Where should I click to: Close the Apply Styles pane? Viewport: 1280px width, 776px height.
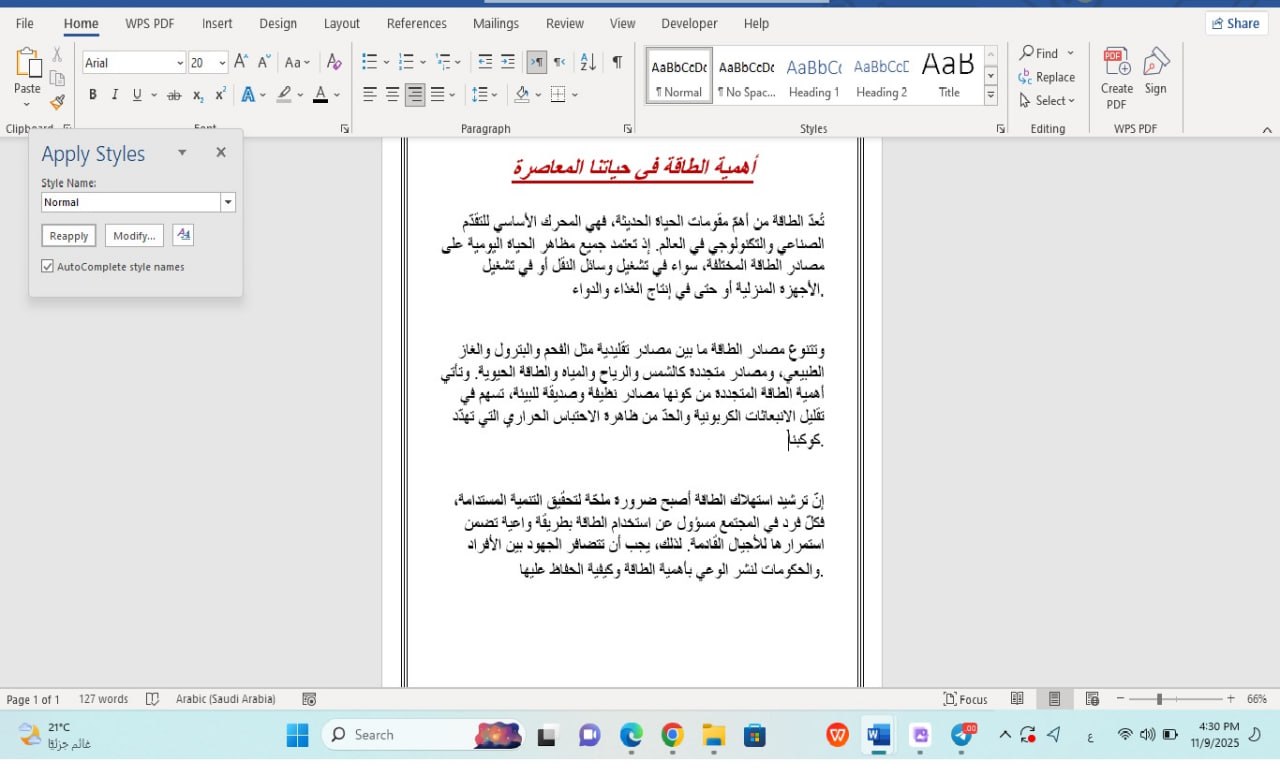pyautogui.click(x=221, y=152)
